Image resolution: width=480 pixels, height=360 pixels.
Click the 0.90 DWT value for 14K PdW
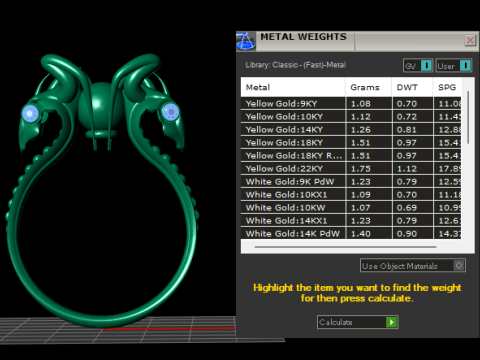pyautogui.click(x=407, y=234)
